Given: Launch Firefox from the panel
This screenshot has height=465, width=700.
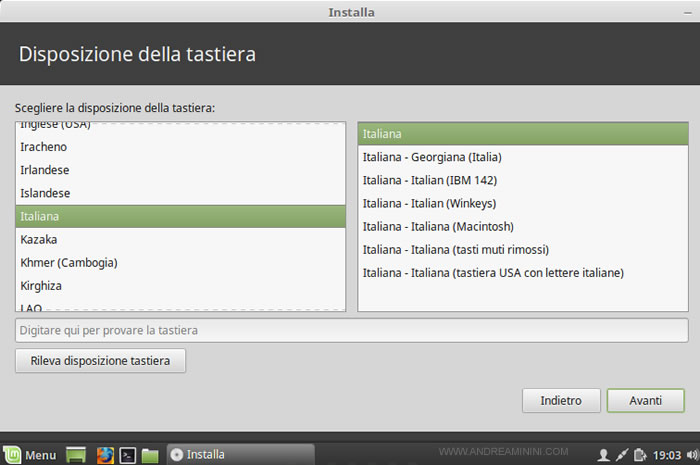Looking at the screenshot, I should click(105, 455).
